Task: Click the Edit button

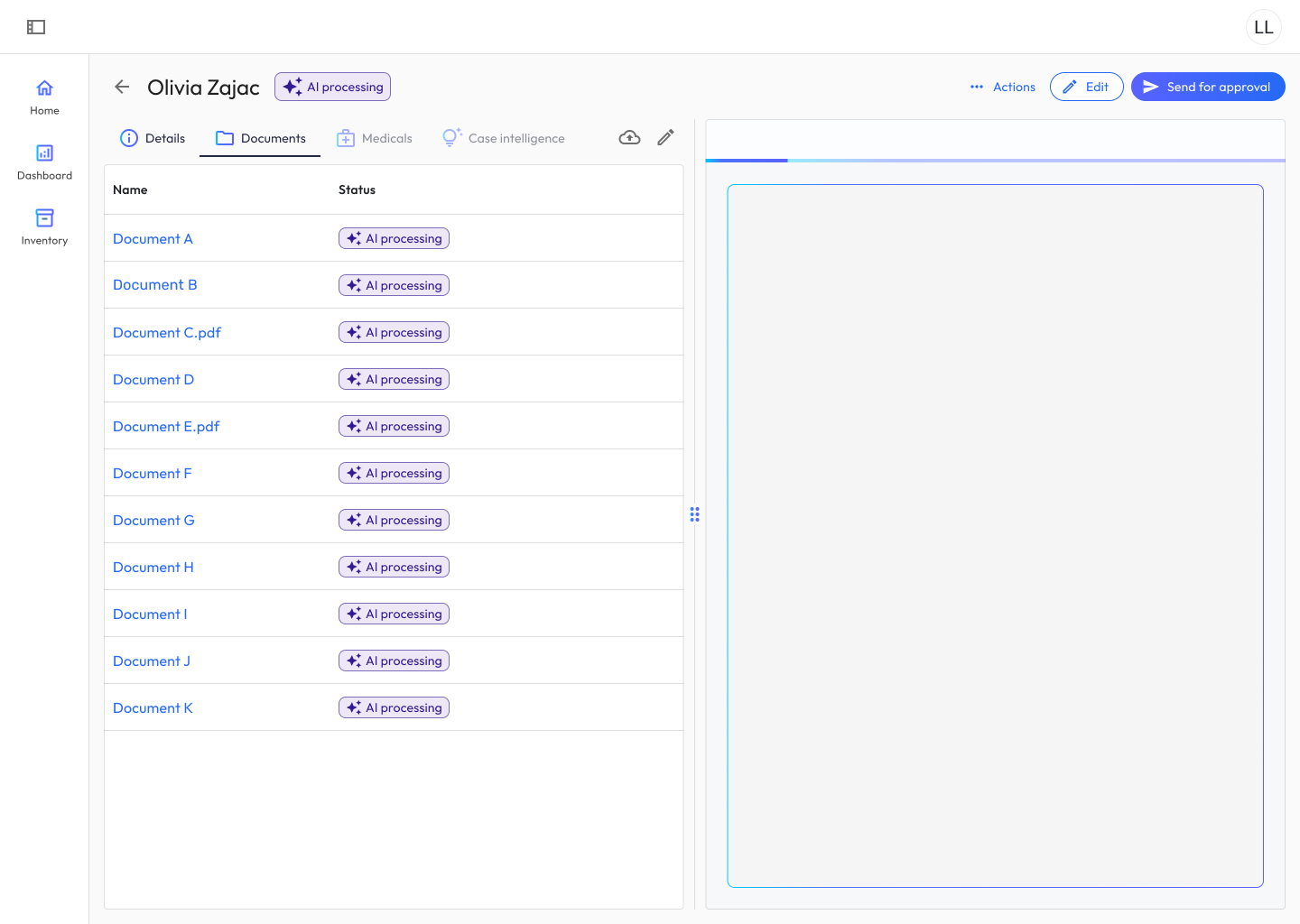Action: 1086,87
